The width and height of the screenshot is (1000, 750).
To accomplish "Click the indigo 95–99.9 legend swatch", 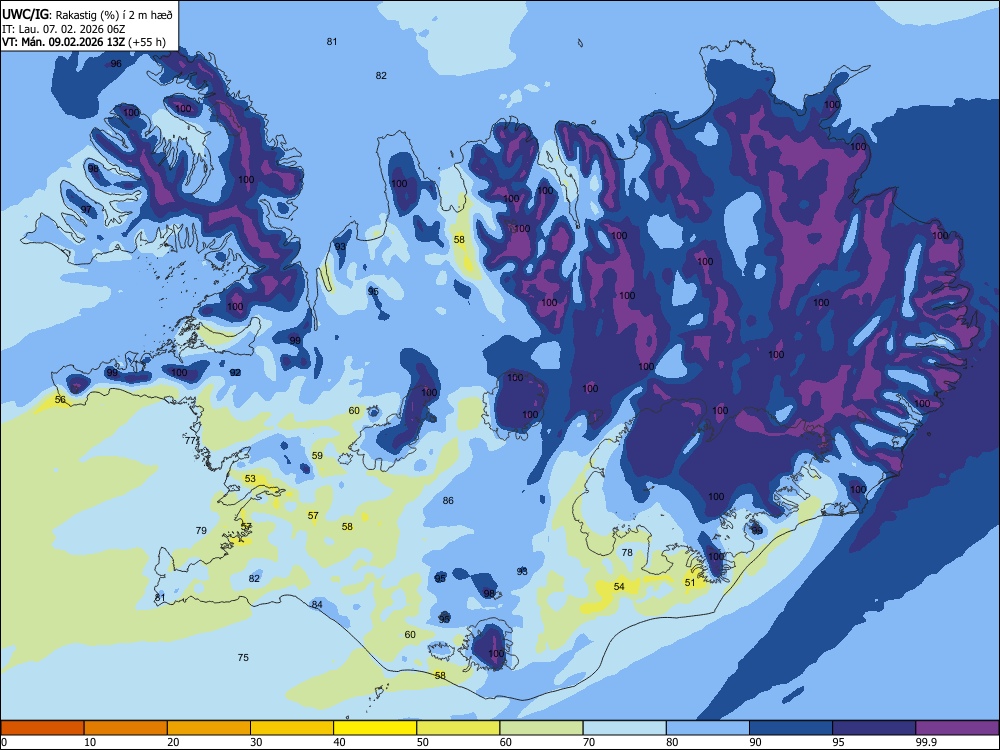I will coord(874,728).
